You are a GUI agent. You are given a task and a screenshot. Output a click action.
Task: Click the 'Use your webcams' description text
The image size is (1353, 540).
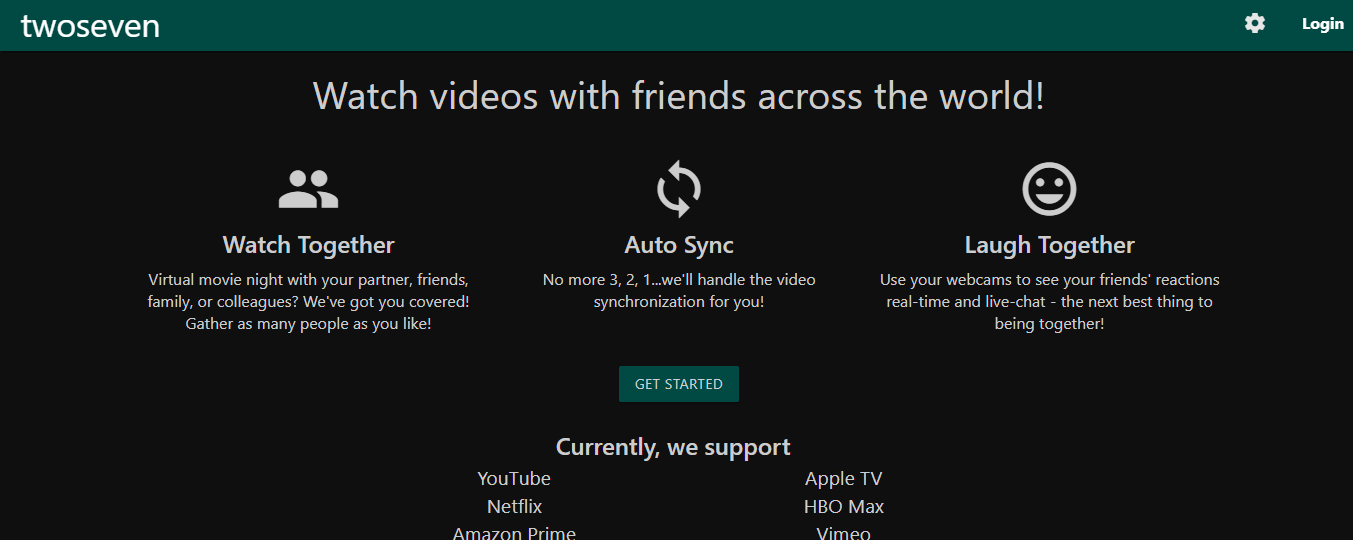point(1049,302)
